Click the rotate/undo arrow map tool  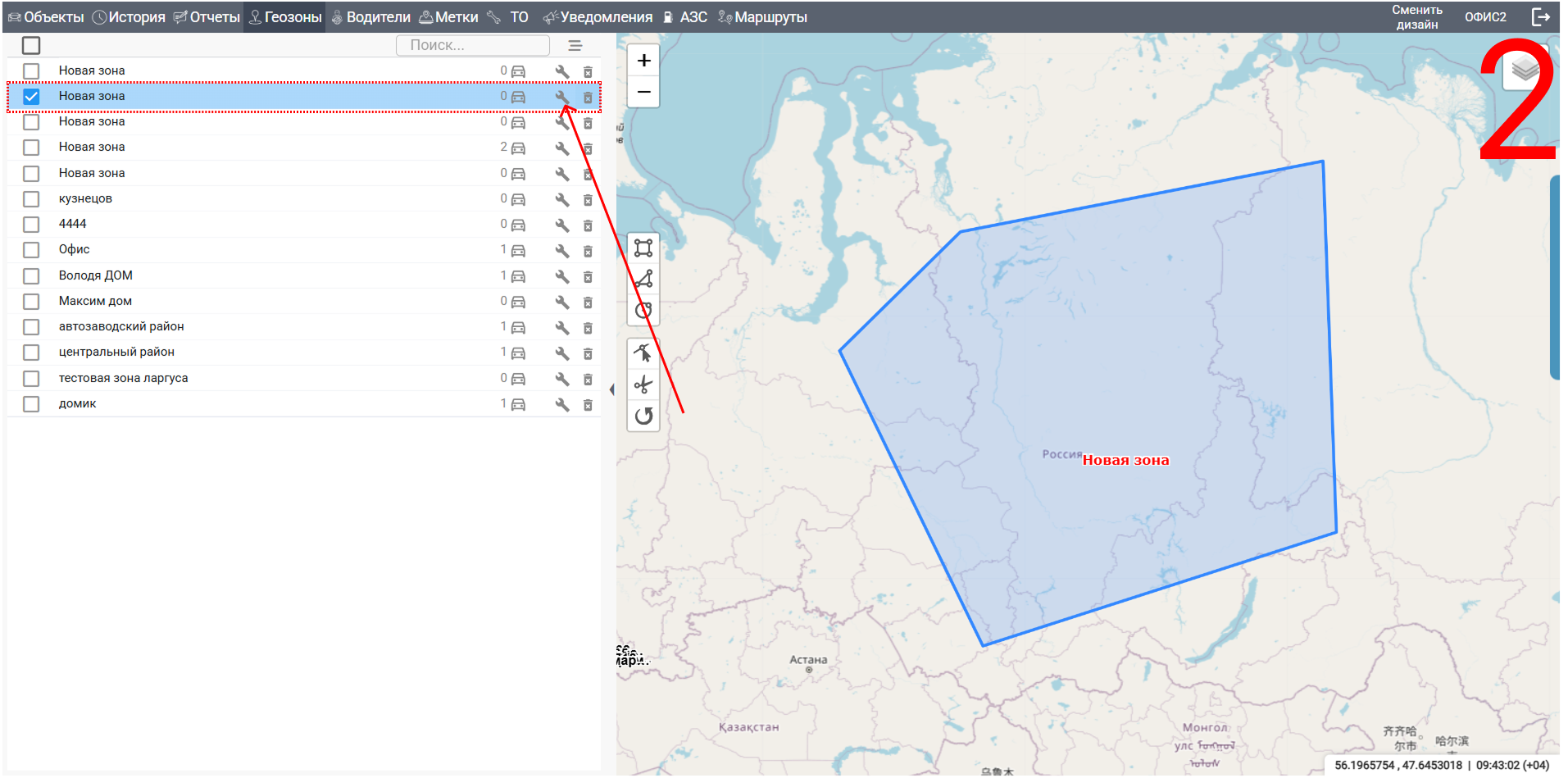[x=643, y=416]
